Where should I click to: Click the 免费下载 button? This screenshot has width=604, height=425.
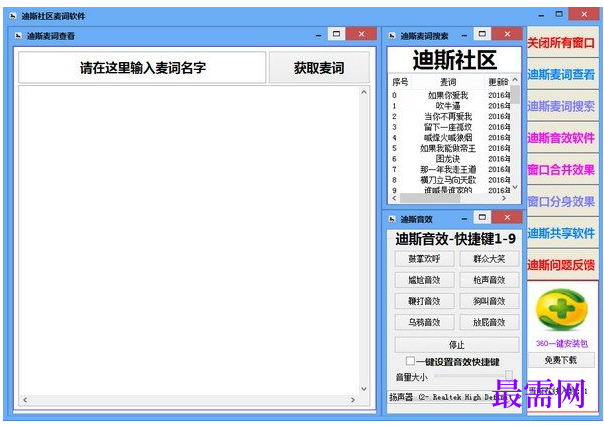(x=561, y=360)
